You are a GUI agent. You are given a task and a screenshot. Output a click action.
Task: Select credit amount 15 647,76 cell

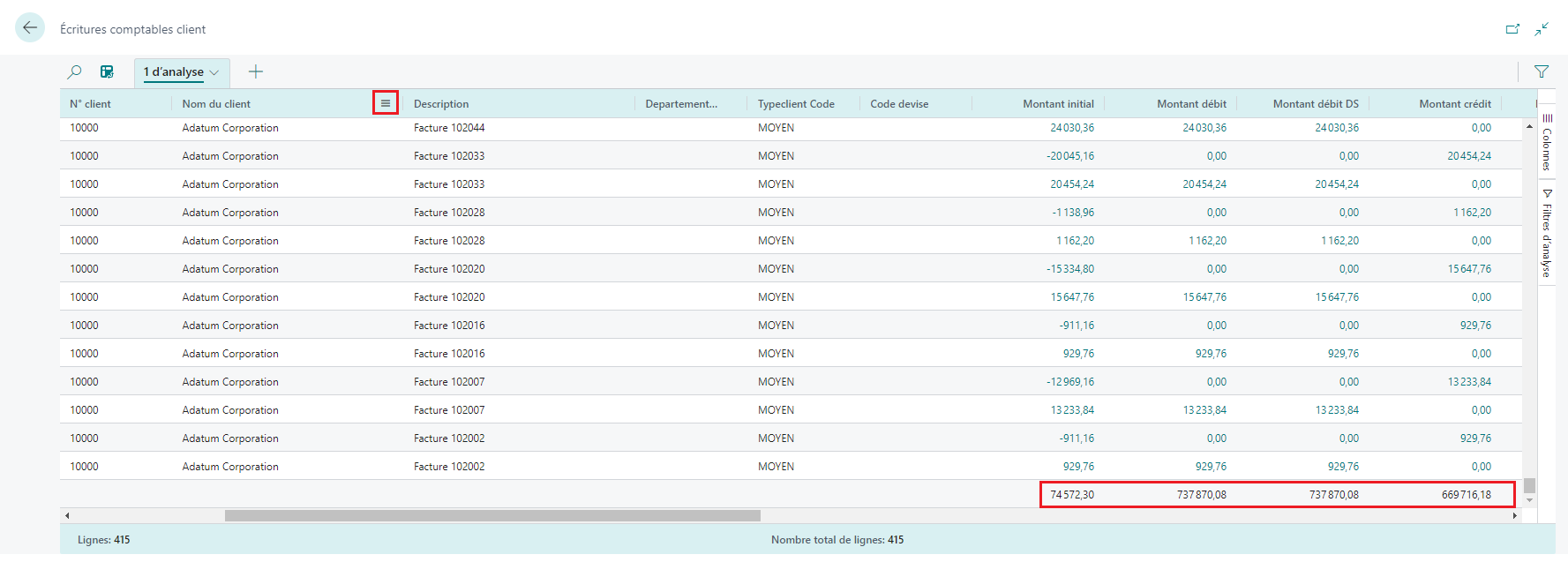click(1468, 269)
